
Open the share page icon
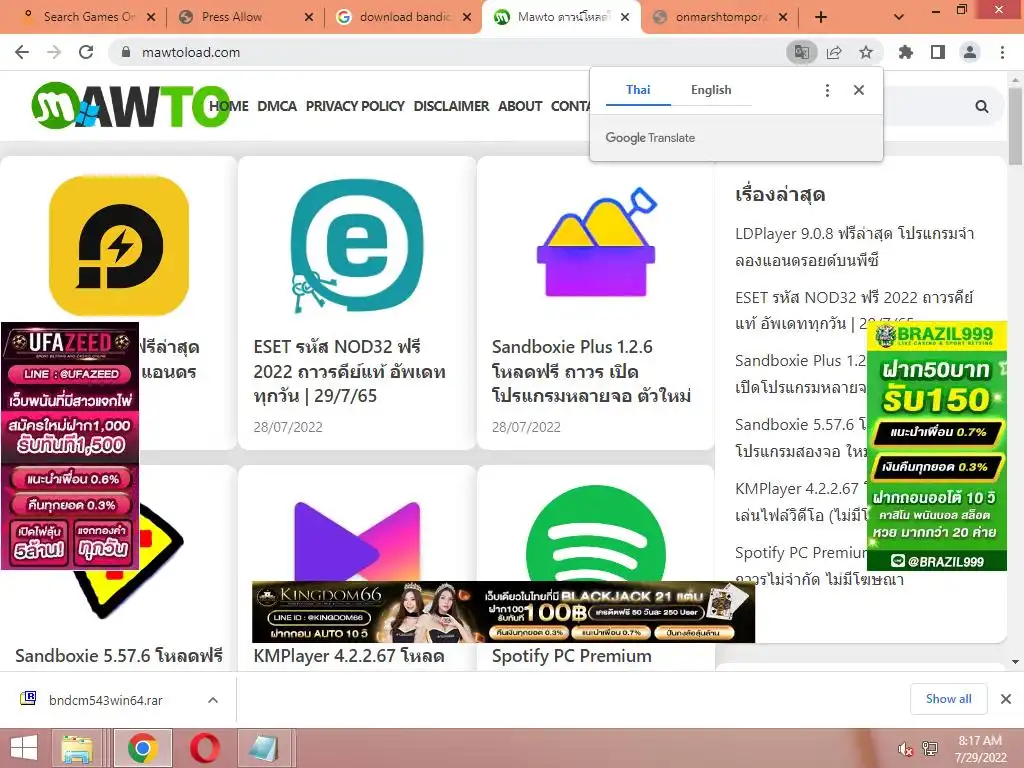[x=834, y=52]
